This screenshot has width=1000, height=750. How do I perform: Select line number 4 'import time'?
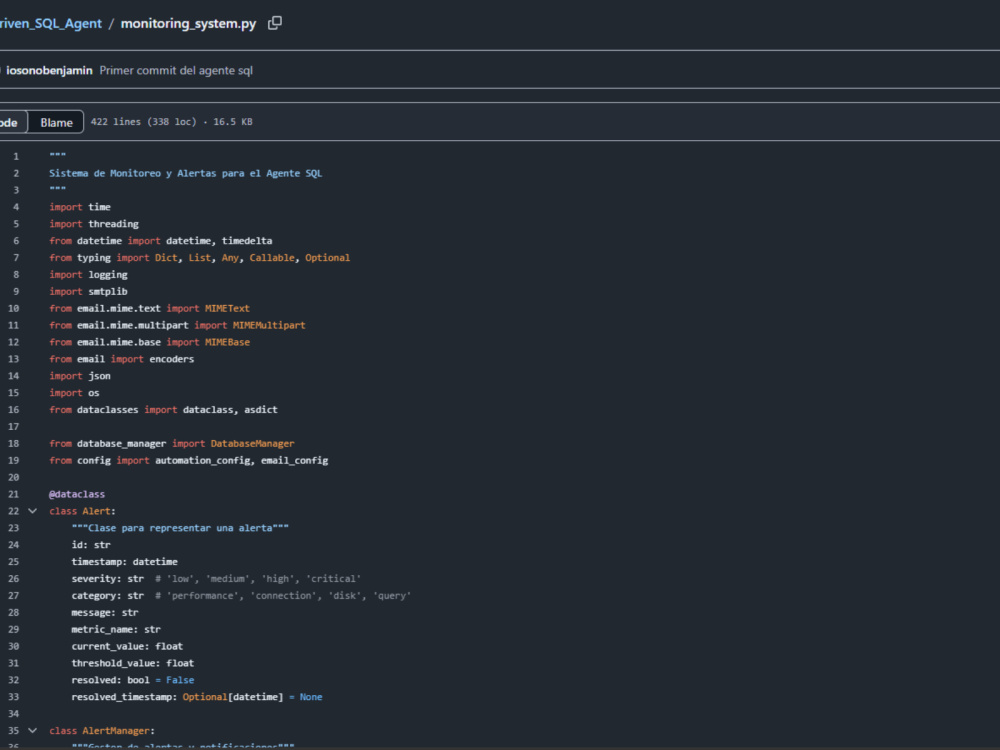(x=16, y=207)
